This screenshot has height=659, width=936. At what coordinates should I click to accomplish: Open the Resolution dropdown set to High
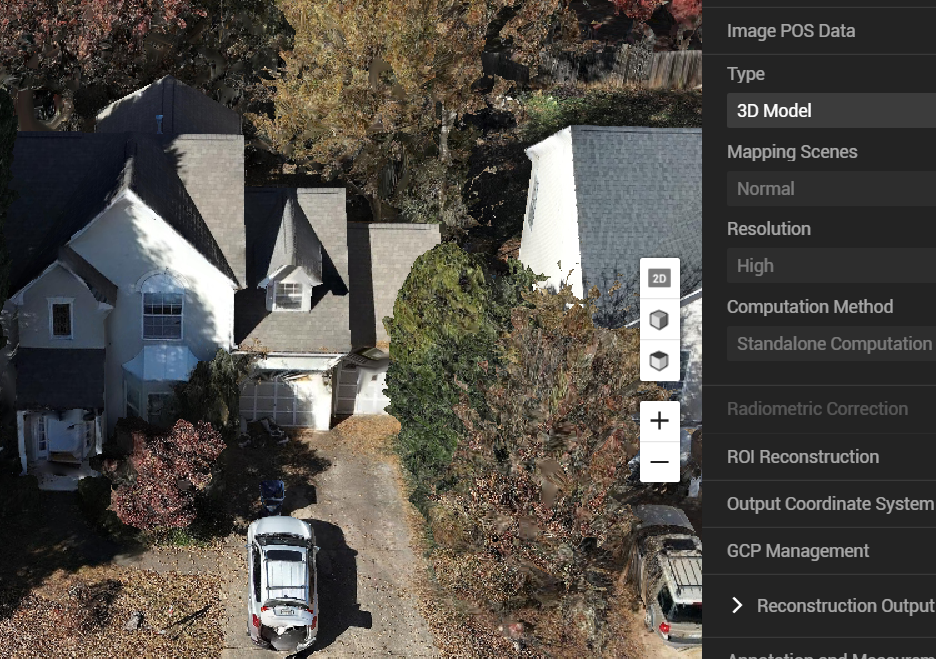point(831,266)
